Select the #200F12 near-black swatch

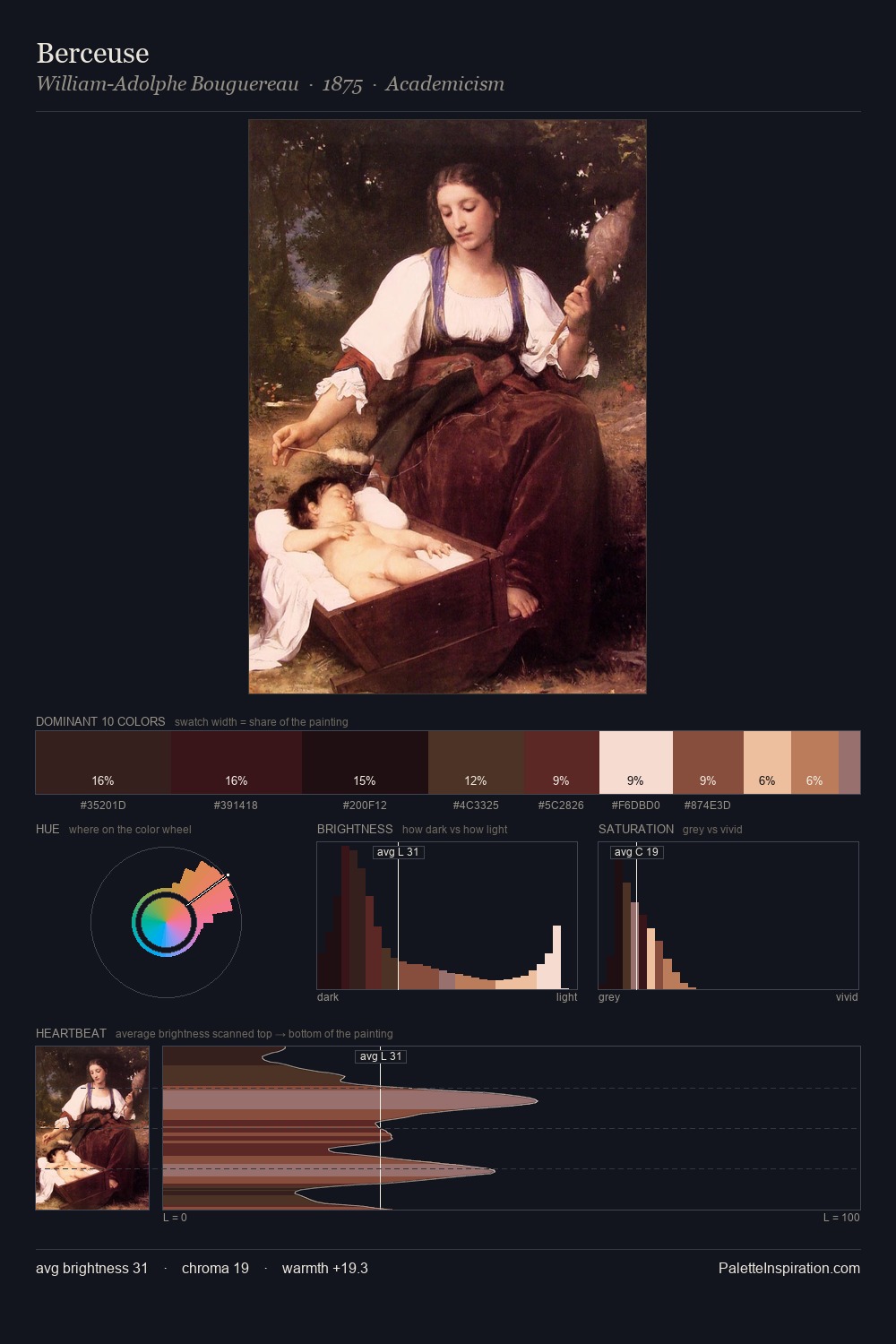pyautogui.click(x=365, y=762)
